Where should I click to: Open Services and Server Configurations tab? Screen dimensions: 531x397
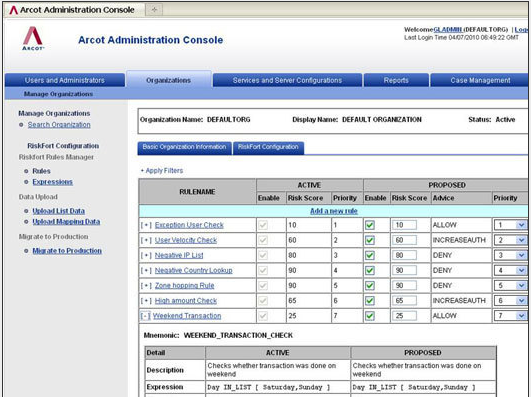coord(287,80)
